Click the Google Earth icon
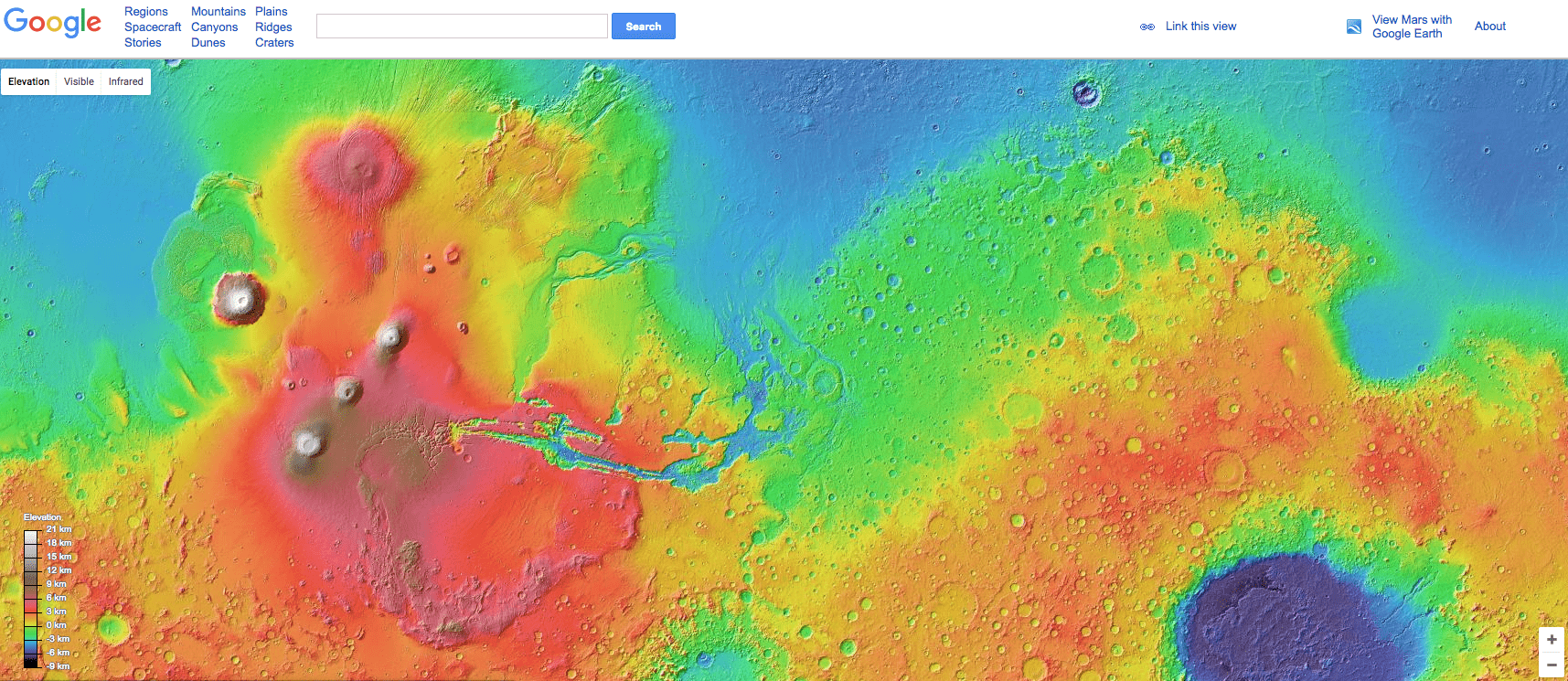 pos(1354,27)
